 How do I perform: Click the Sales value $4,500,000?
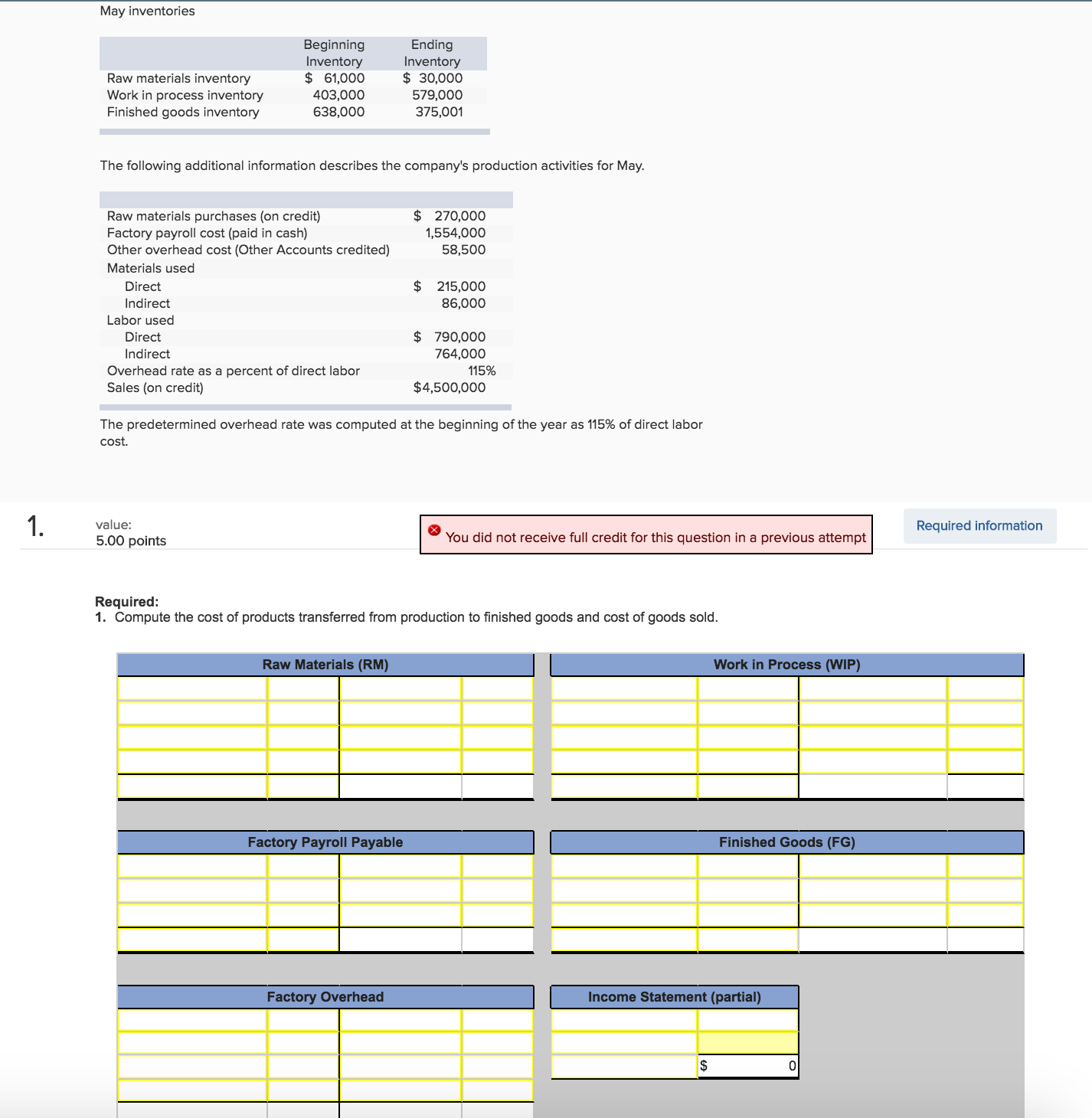[x=450, y=387]
